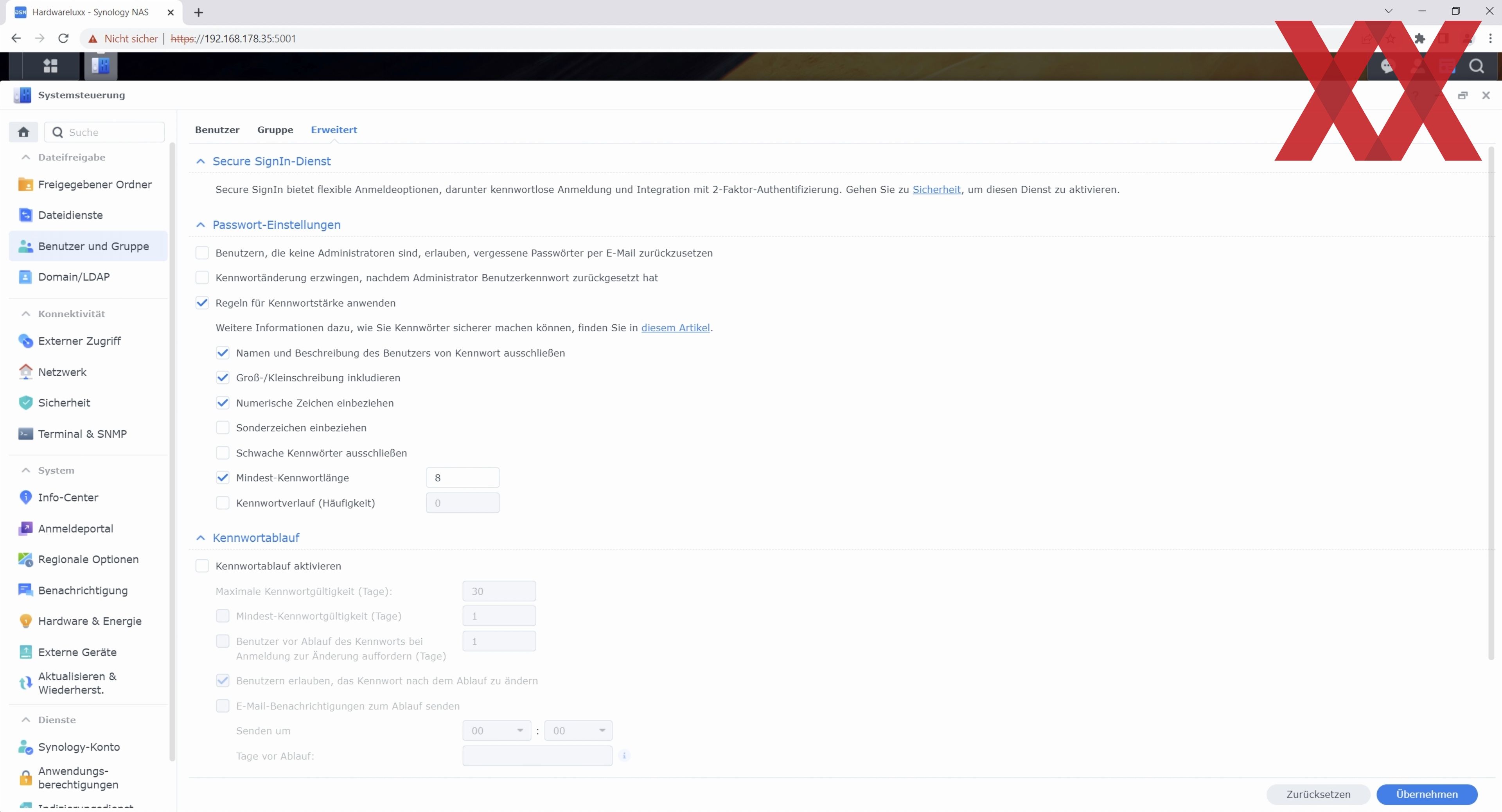This screenshot has width=1502, height=812.
Task: Open Hardware & Energie bulb icon
Action: point(26,622)
